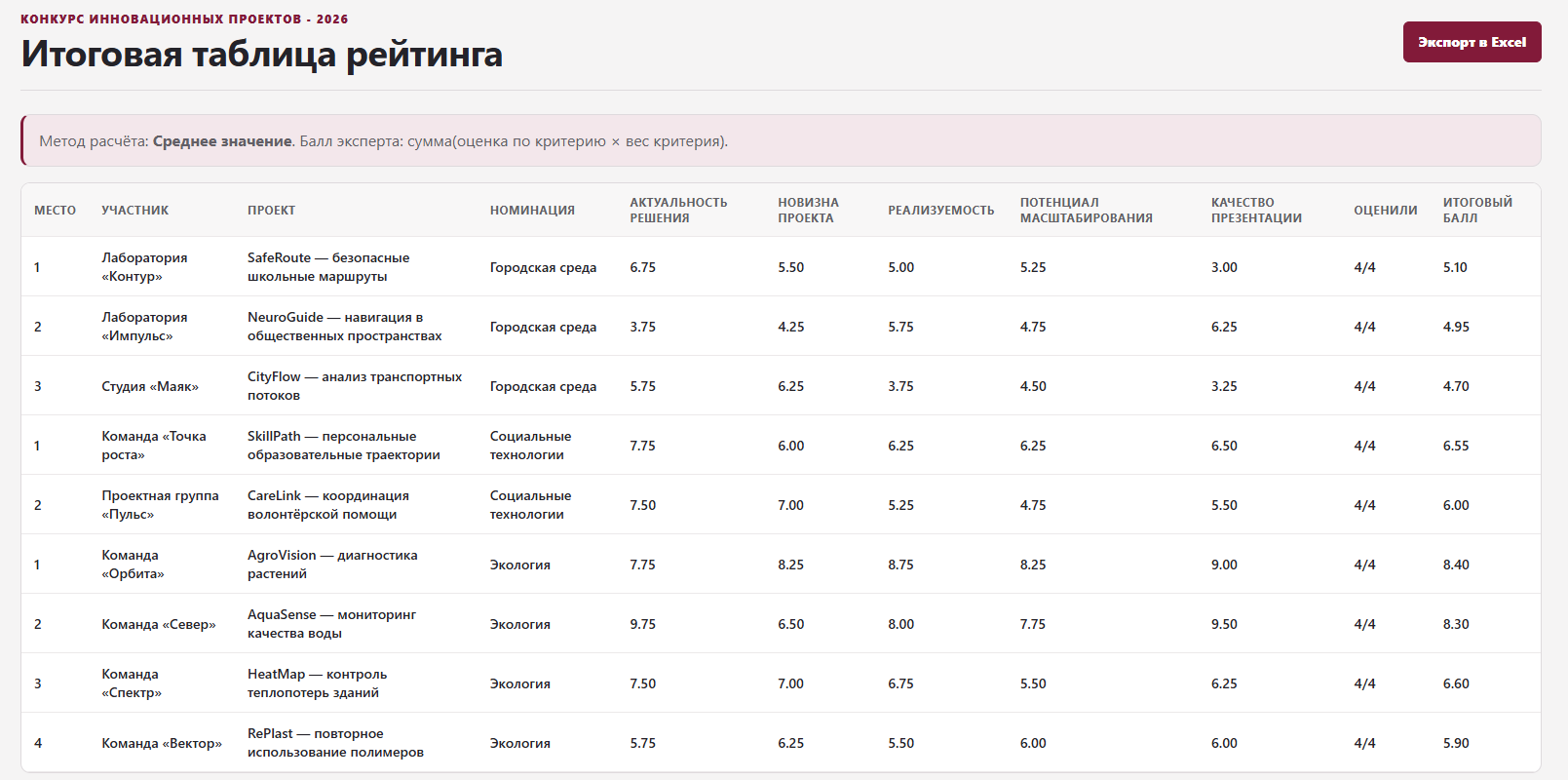1568x780 pixels.
Task: Click final score 6.60 for HeatMap
Action: click(1456, 683)
